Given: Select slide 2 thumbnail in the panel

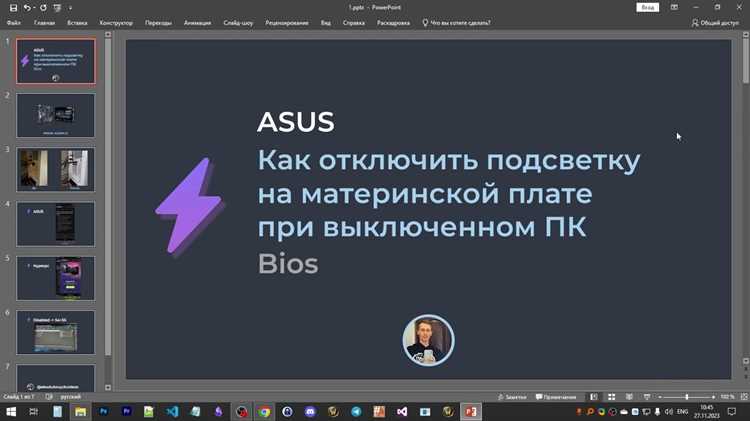Looking at the screenshot, I should click(x=56, y=115).
